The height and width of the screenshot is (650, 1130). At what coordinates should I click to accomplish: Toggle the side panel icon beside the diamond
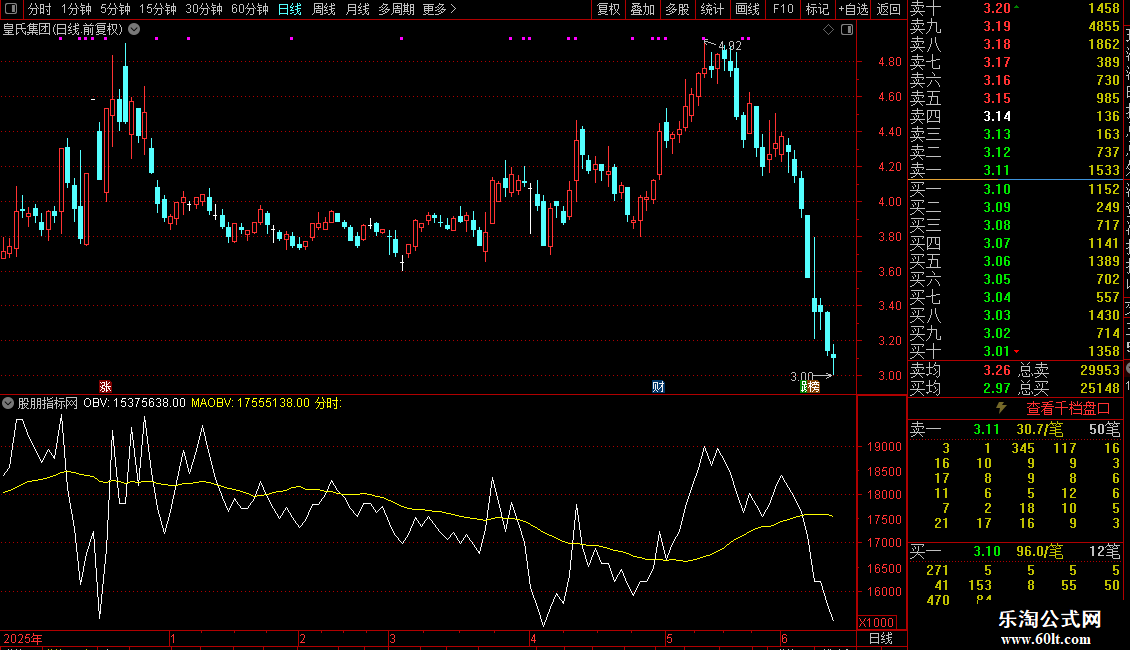tap(847, 30)
